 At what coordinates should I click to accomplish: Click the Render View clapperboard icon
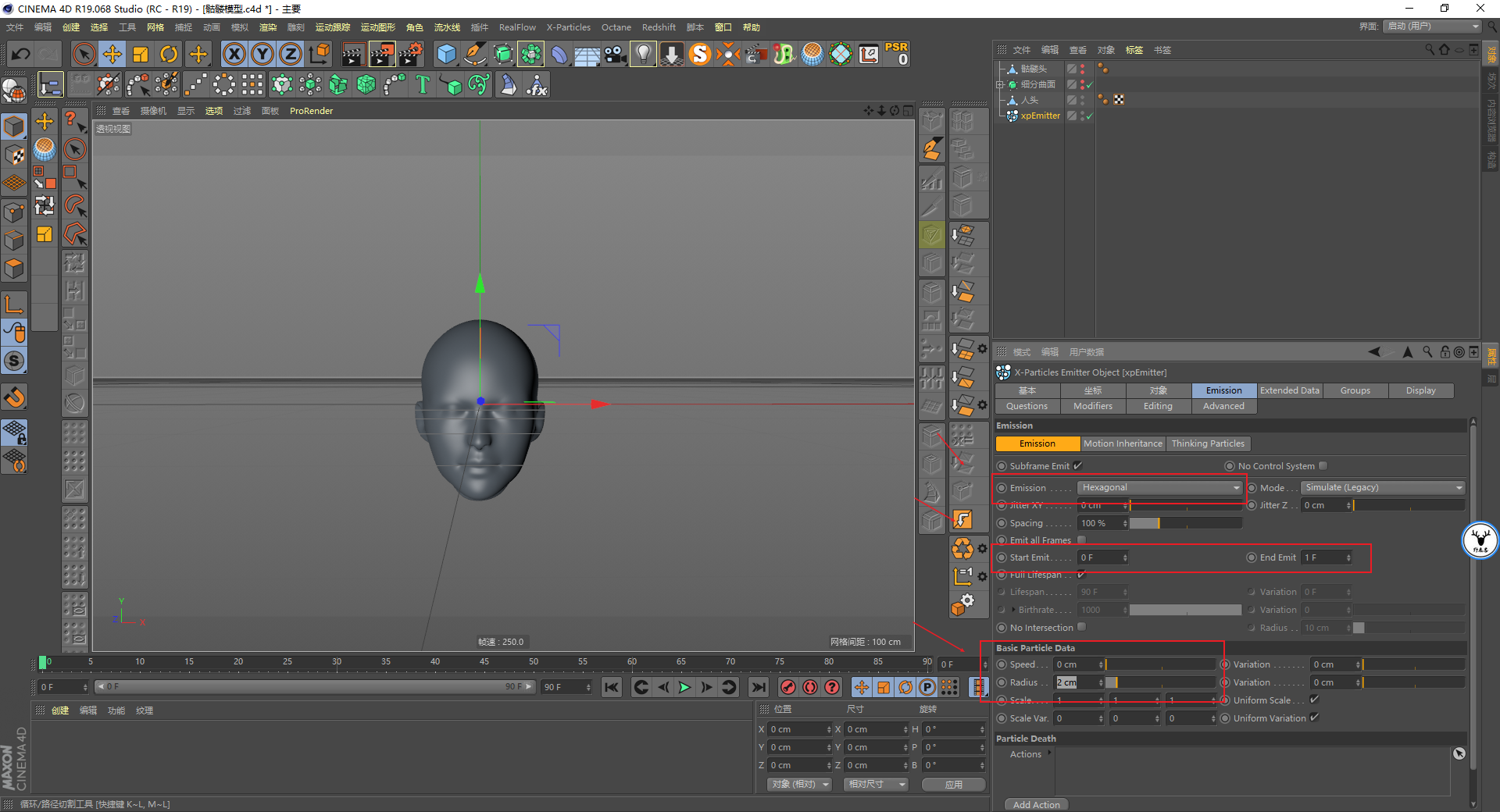[353, 54]
